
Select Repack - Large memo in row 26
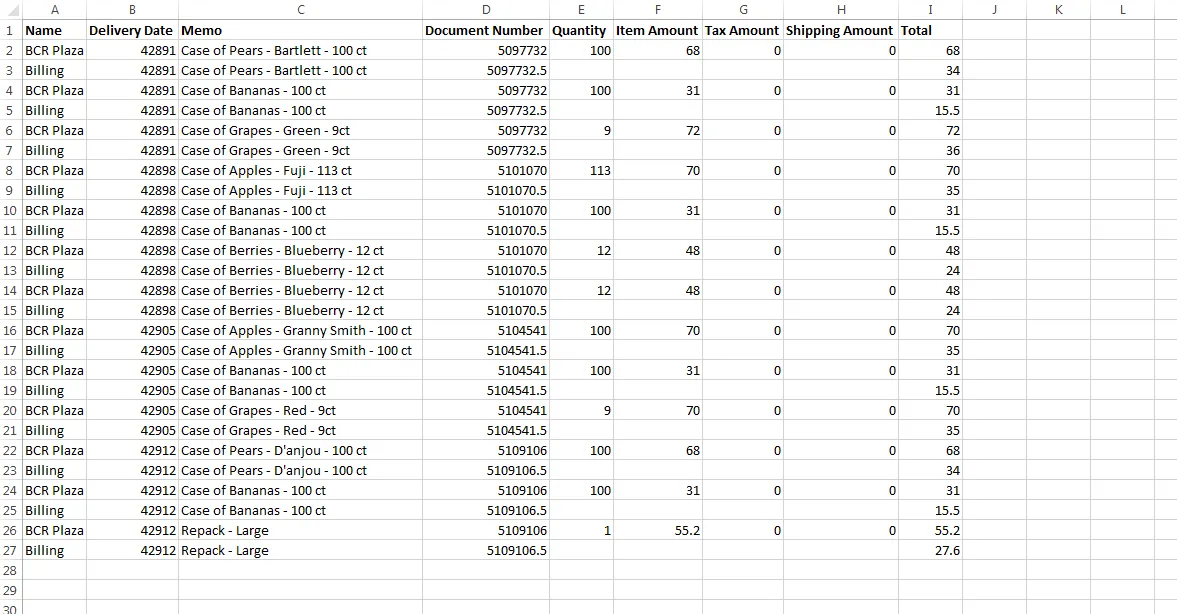click(x=300, y=531)
